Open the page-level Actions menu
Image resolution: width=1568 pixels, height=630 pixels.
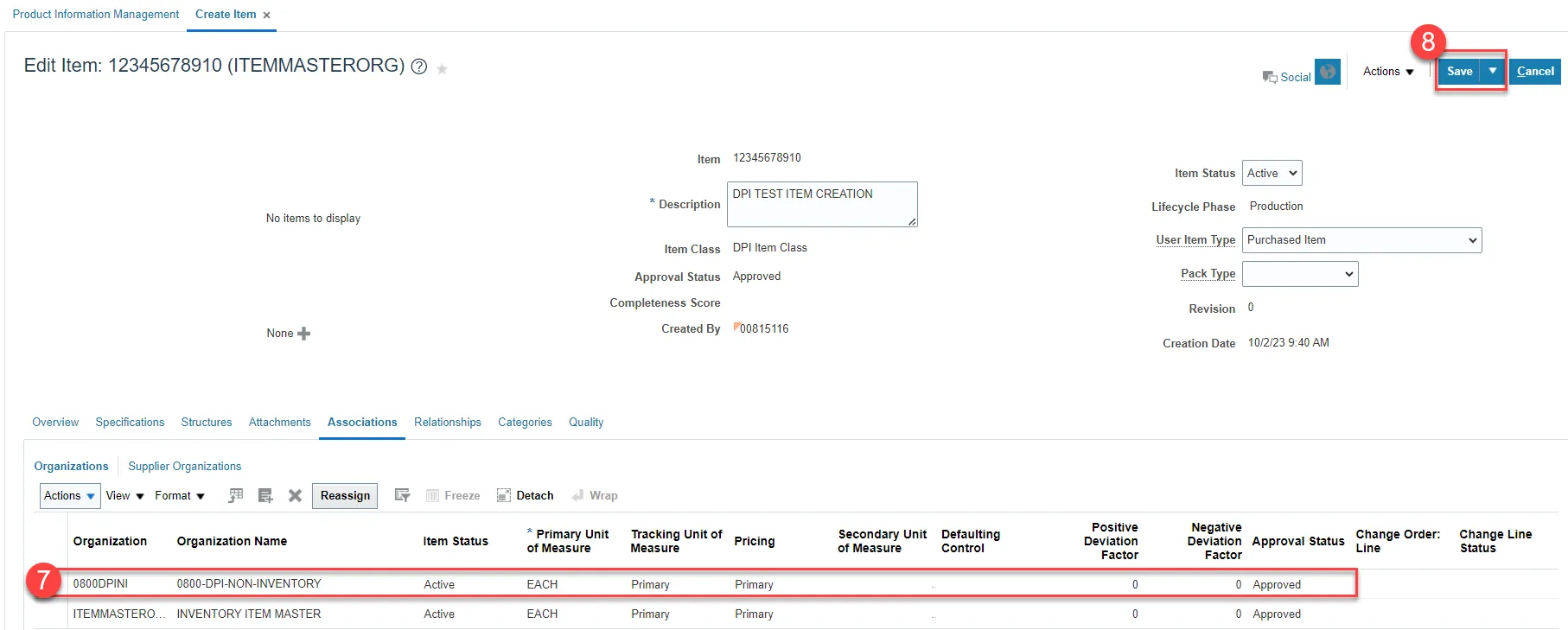pyautogui.click(x=1388, y=72)
